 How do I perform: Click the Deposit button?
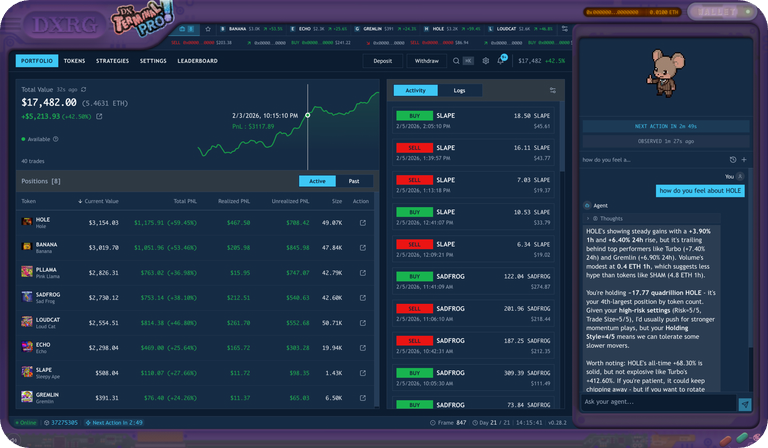click(x=382, y=61)
